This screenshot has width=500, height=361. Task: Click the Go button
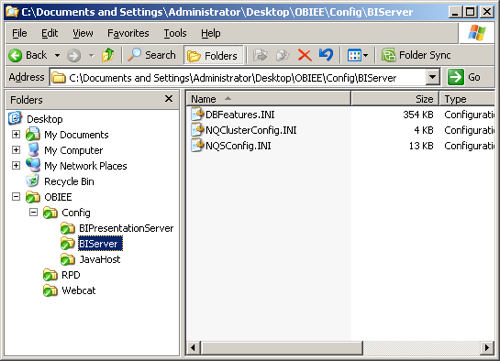pos(464,77)
